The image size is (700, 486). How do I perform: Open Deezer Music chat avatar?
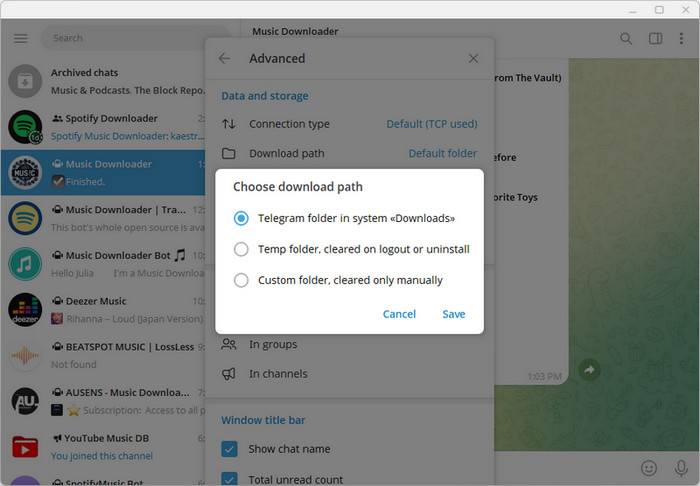pos(25,310)
